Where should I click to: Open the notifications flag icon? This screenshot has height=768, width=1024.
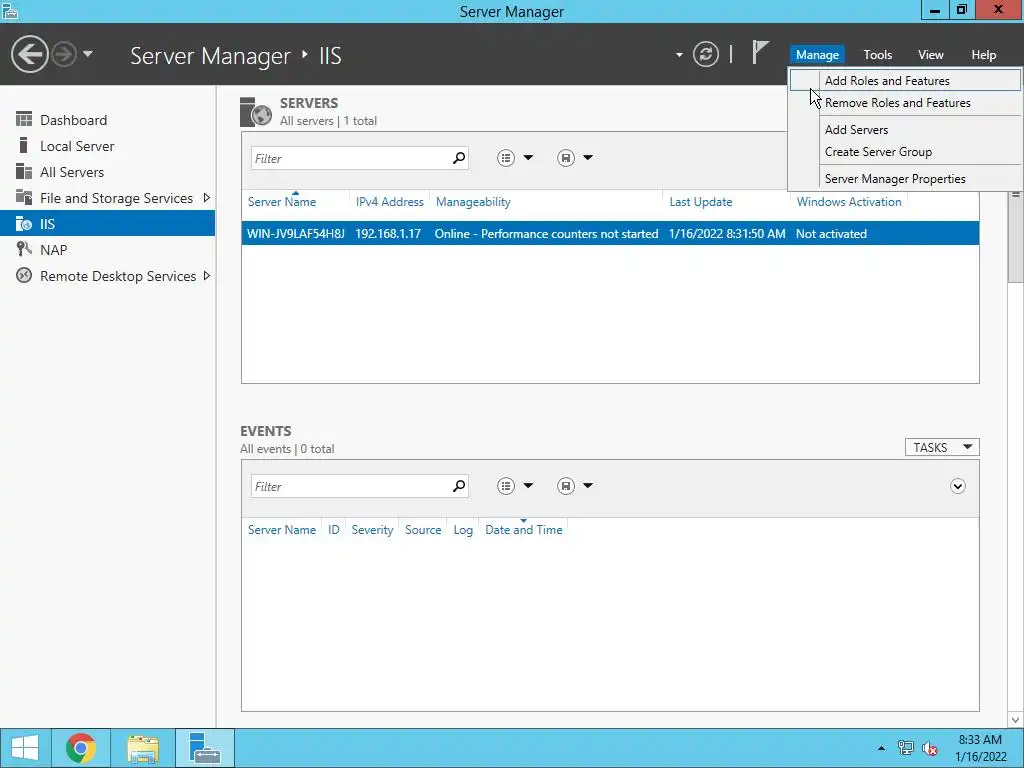tap(760, 52)
